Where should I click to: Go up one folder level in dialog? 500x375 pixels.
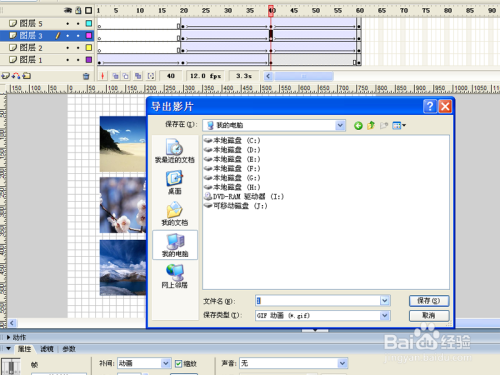tap(371, 125)
